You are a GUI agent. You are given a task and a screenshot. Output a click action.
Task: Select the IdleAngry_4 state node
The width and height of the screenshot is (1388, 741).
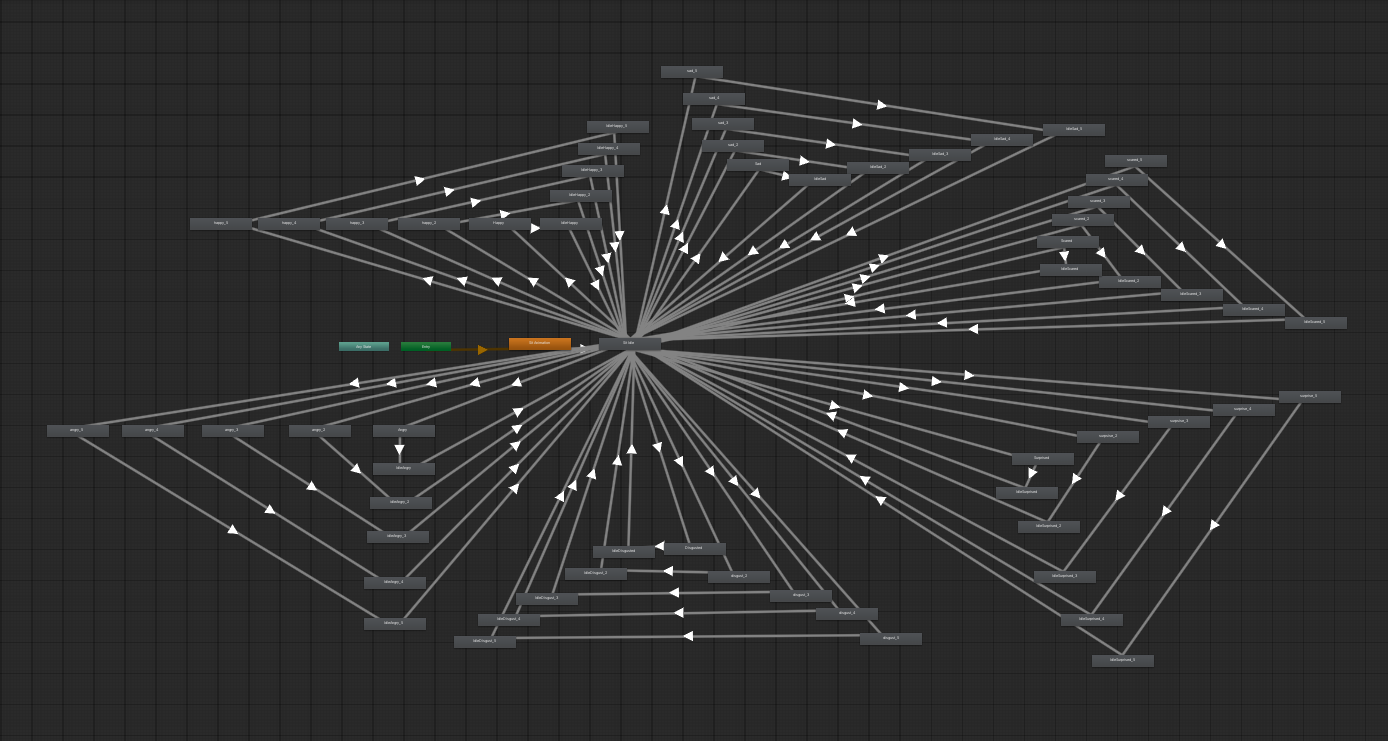point(395,583)
